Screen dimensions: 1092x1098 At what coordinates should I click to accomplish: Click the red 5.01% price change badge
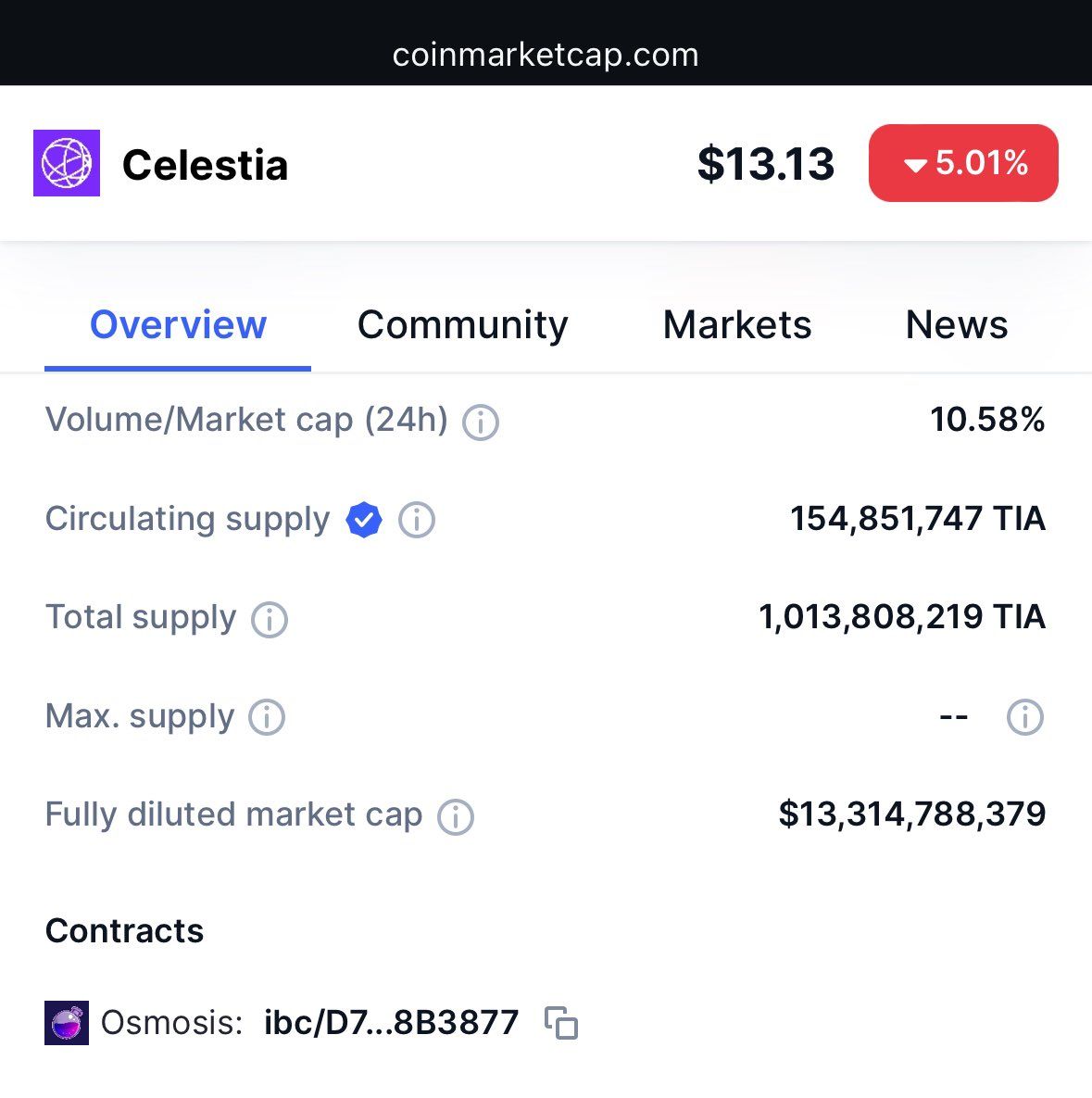963,163
